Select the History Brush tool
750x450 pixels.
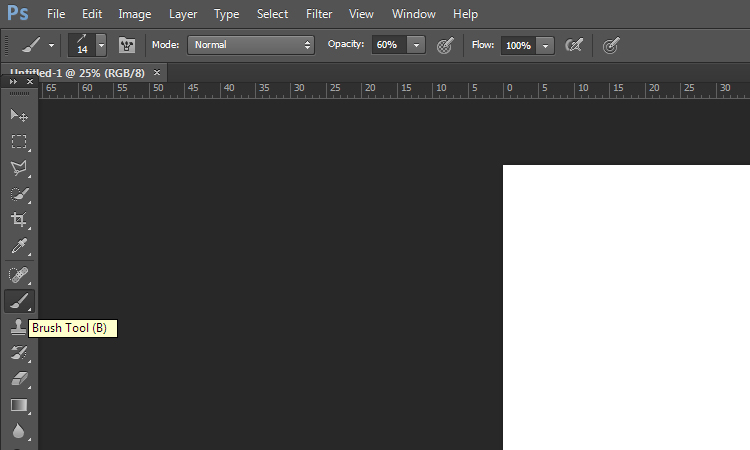(x=19, y=353)
